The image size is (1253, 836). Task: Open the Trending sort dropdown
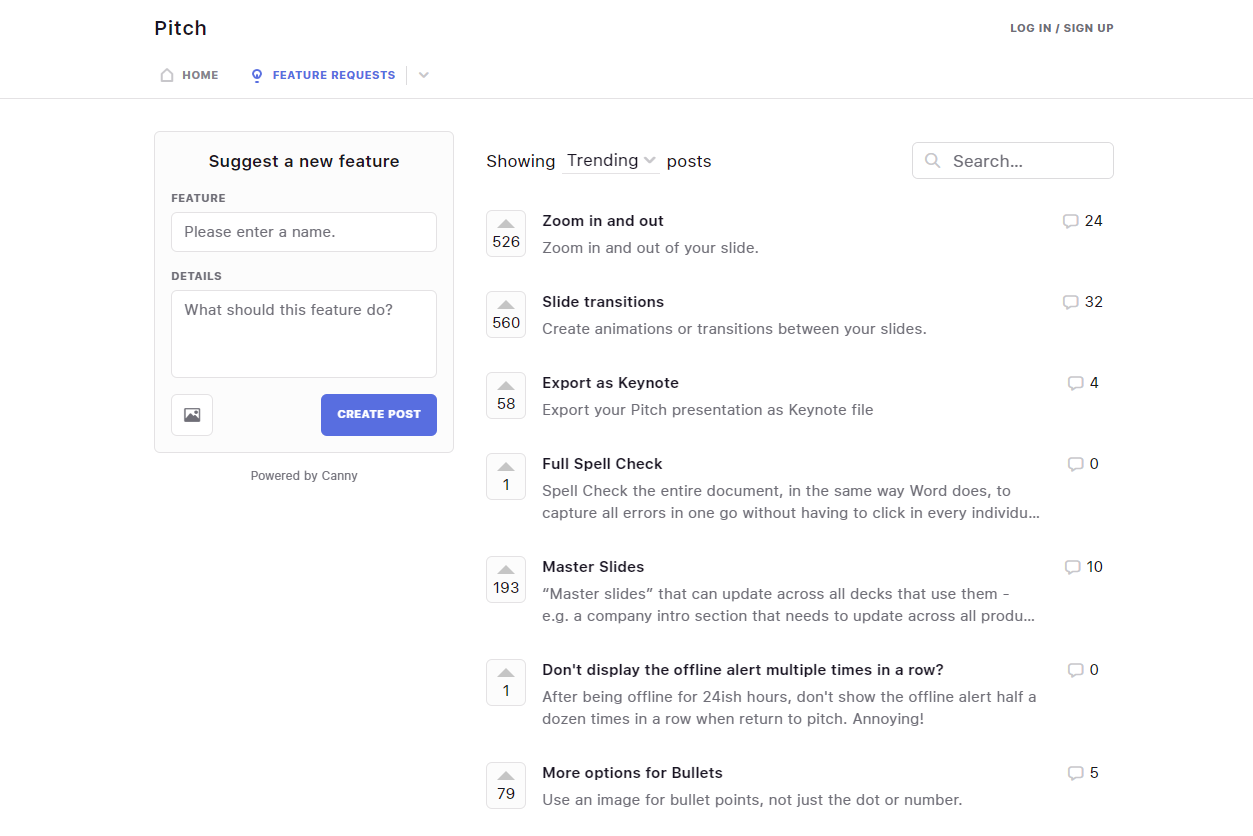pyautogui.click(x=610, y=160)
